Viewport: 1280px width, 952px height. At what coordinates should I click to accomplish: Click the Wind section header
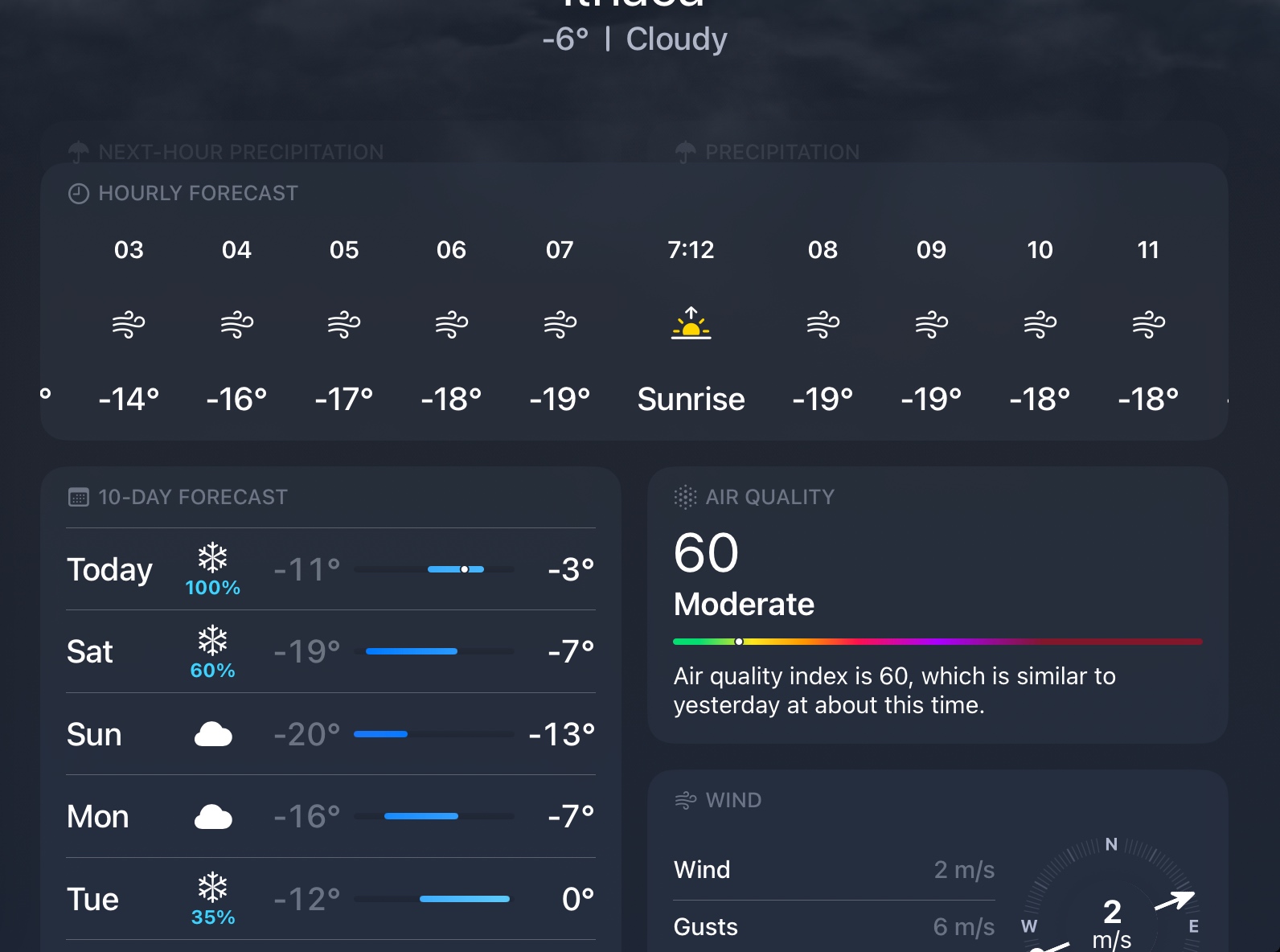pyautogui.click(x=732, y=801)
